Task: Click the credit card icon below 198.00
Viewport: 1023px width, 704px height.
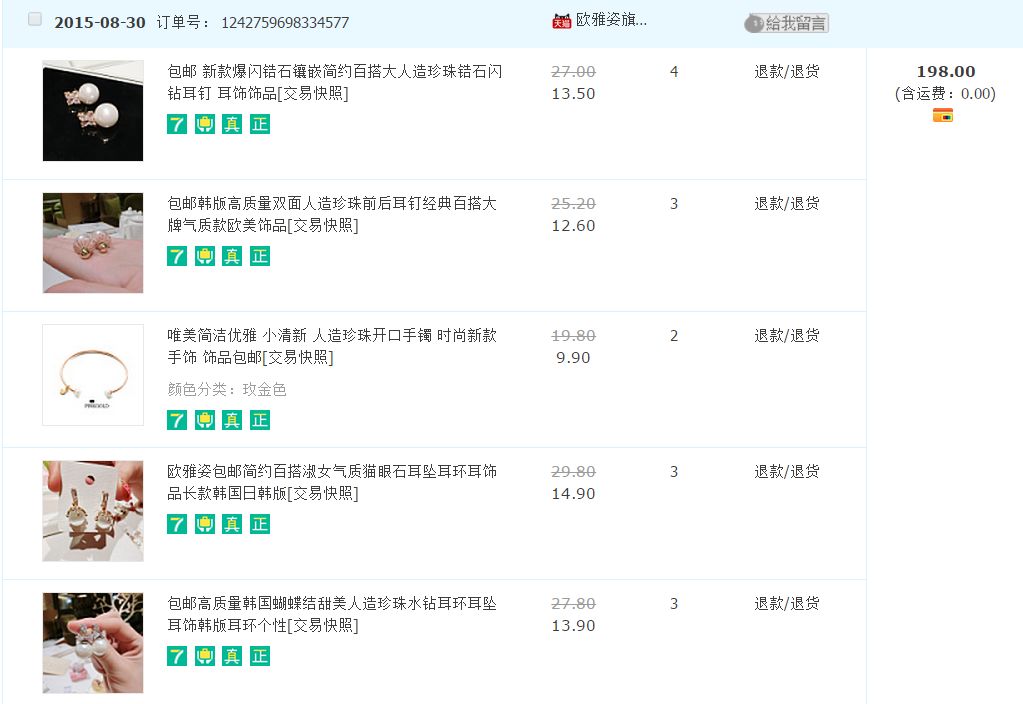Action: point(942,115)
